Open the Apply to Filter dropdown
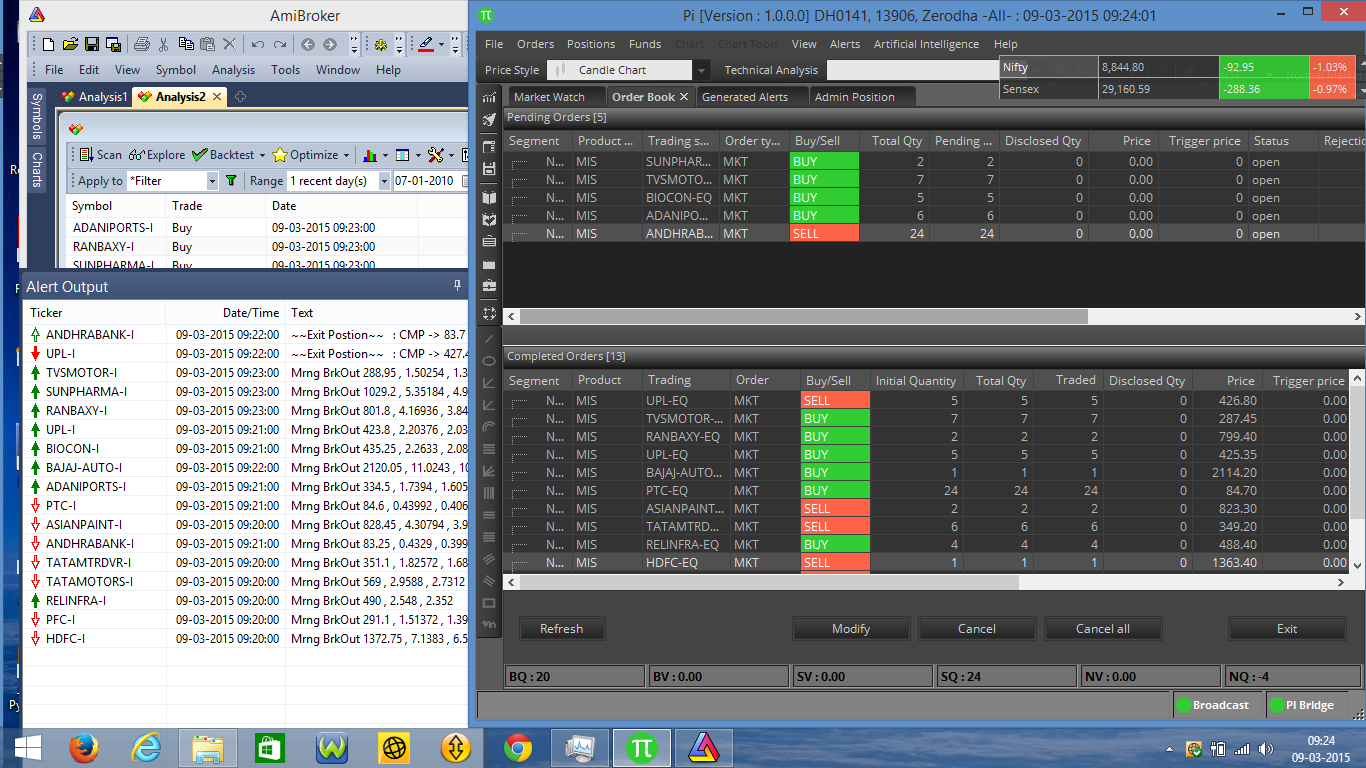Viewport: 1366px width, 768px height. 212,181
